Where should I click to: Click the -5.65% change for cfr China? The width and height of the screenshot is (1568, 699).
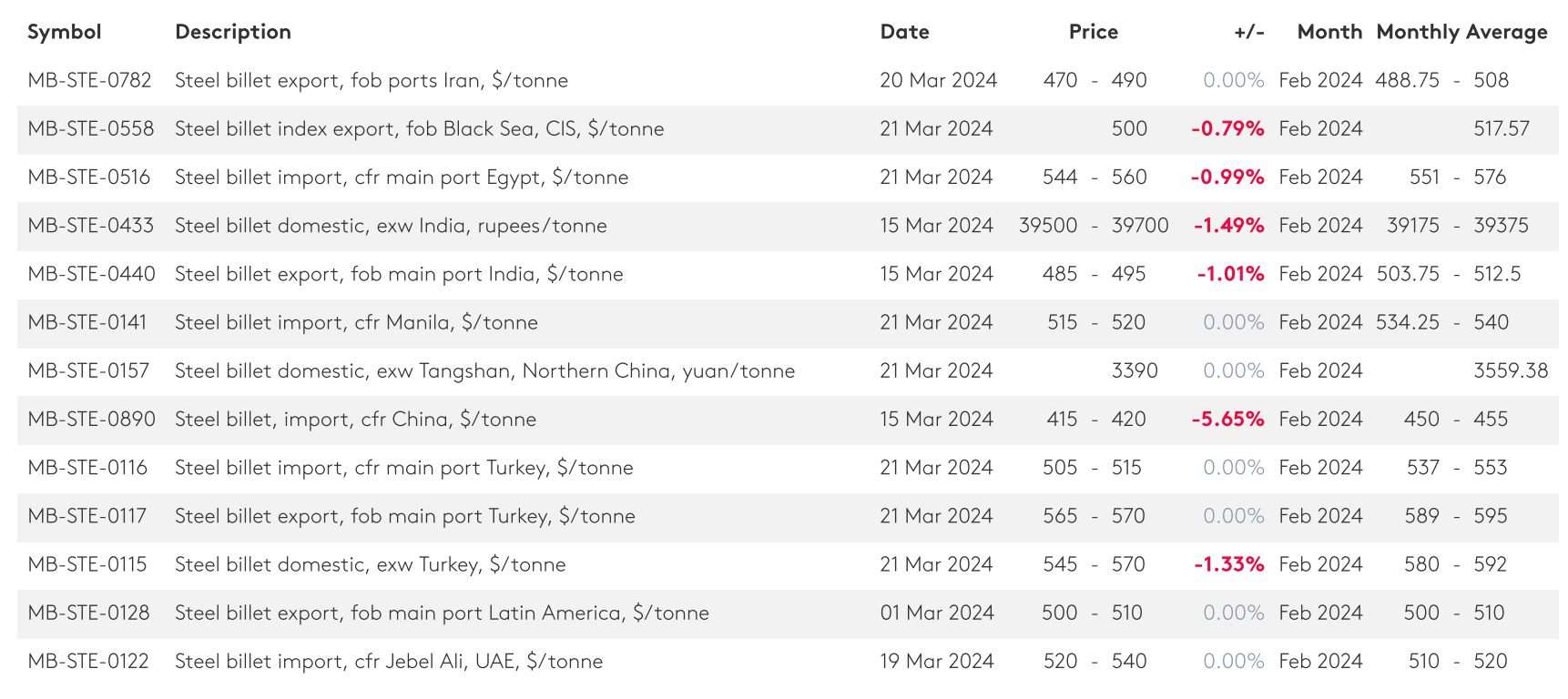[1227, 420]
